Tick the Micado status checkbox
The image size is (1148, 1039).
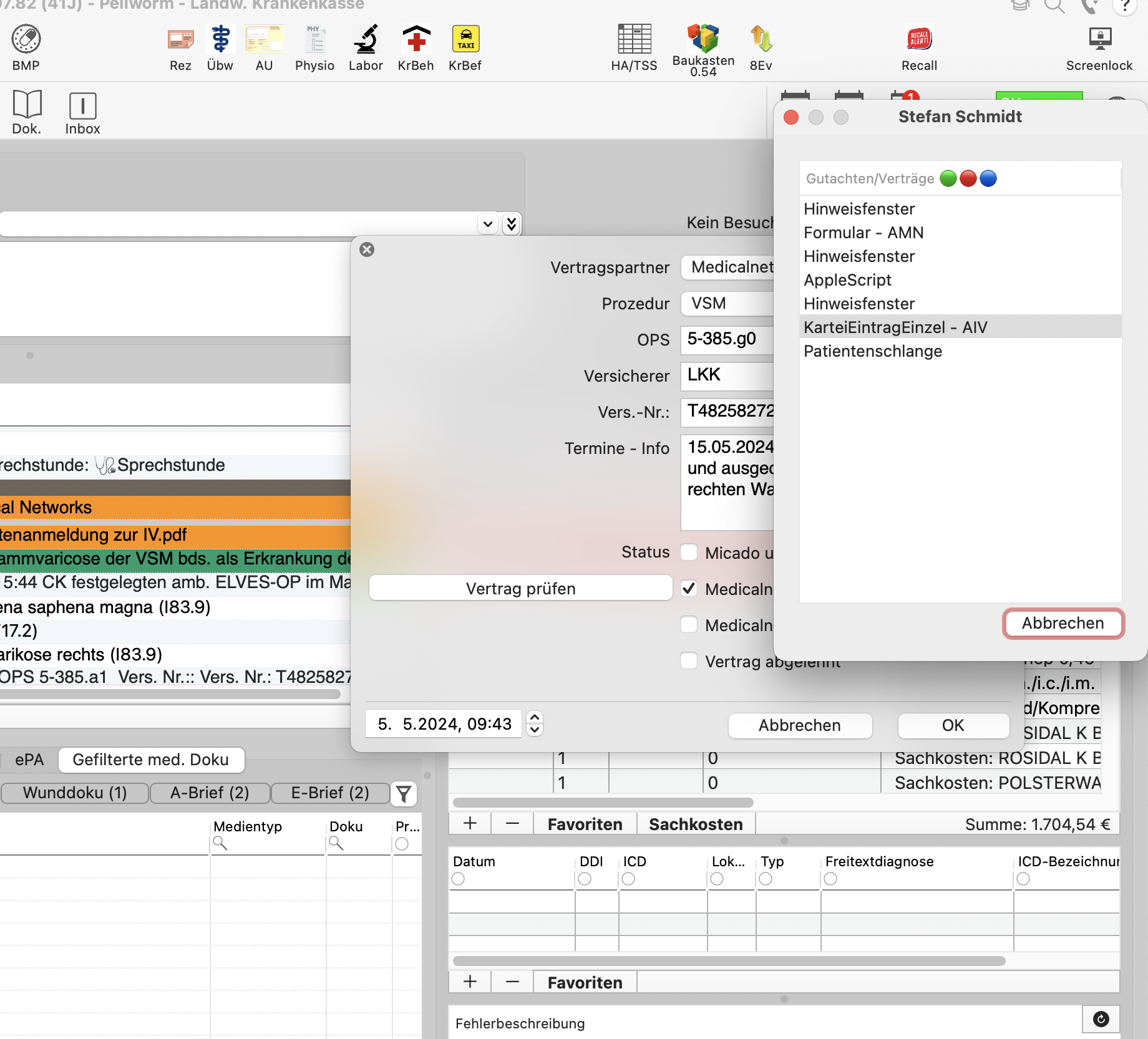(689, 553)
